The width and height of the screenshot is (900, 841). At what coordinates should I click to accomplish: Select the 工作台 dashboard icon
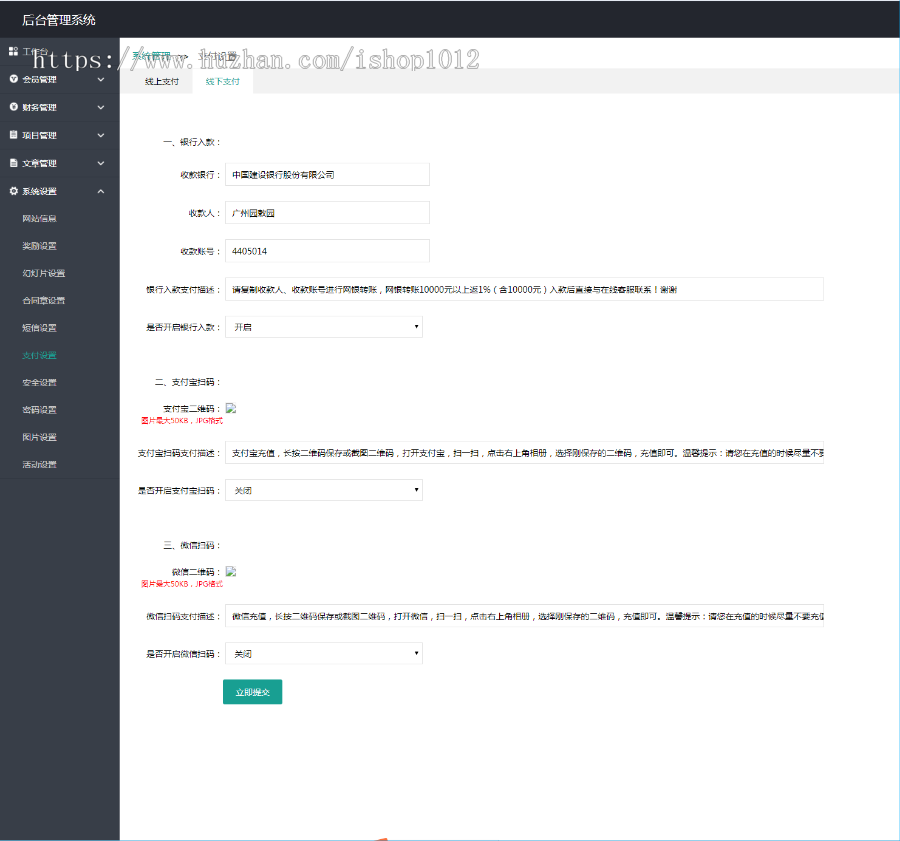(x=12, y=51)
